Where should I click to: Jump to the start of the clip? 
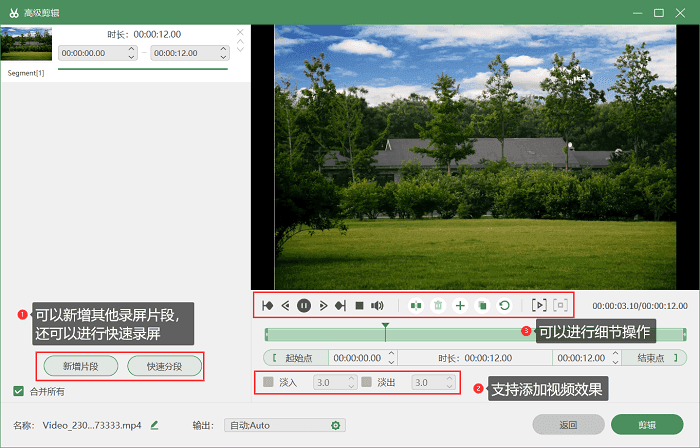[267, 305]
